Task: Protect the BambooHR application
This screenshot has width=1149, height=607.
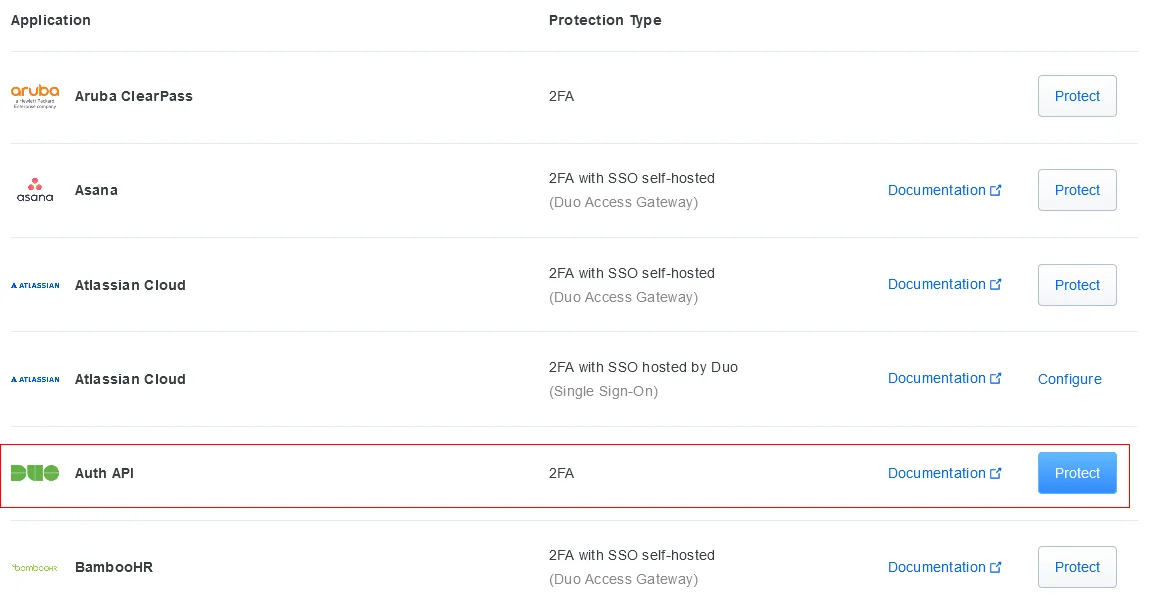Action: pos(1077,567)
